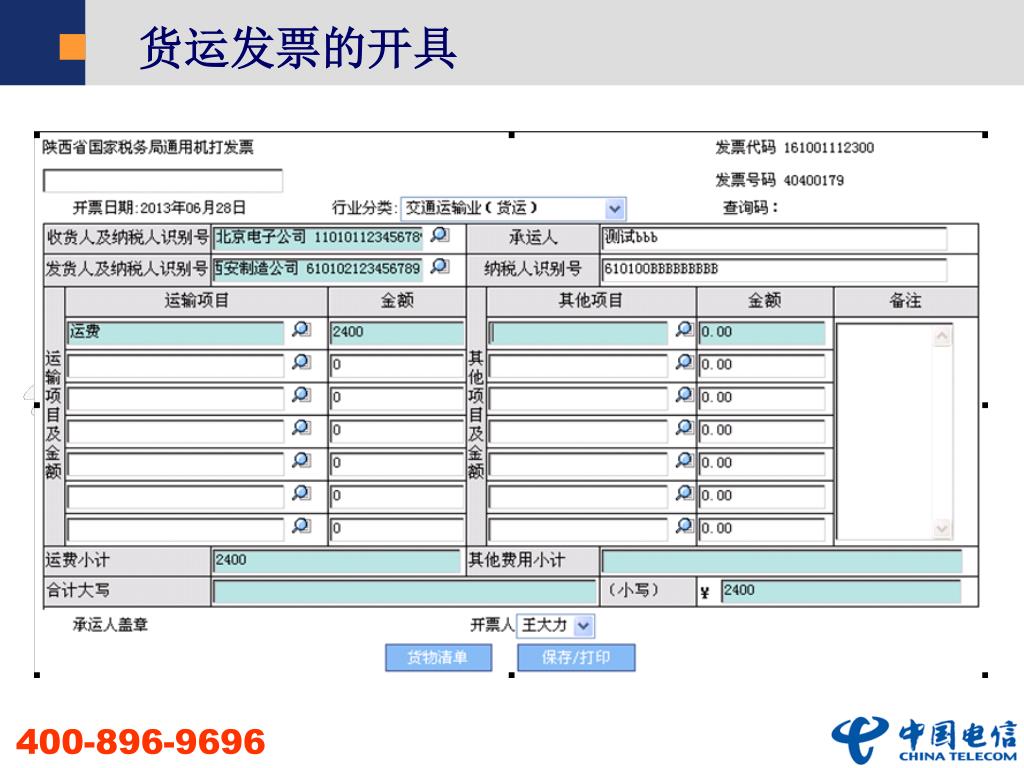
Task: Click the first 其他项目 amount 0.00 field
Action: (762, 332)
